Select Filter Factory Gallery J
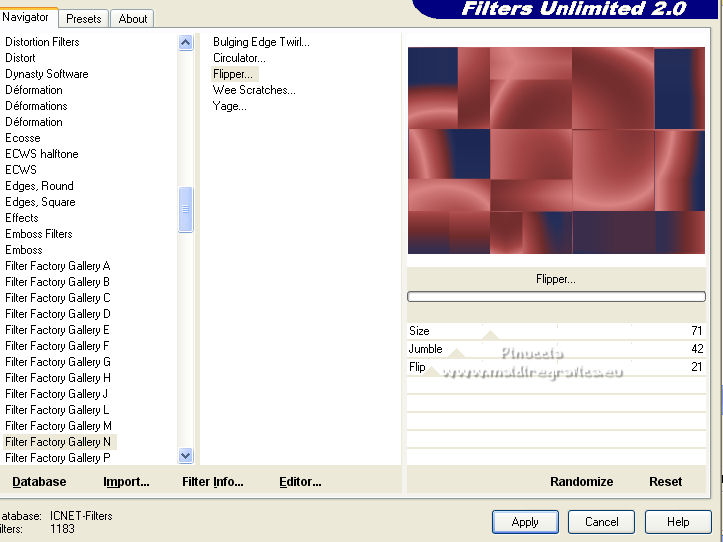723x542 pixels. pos(57,394)
